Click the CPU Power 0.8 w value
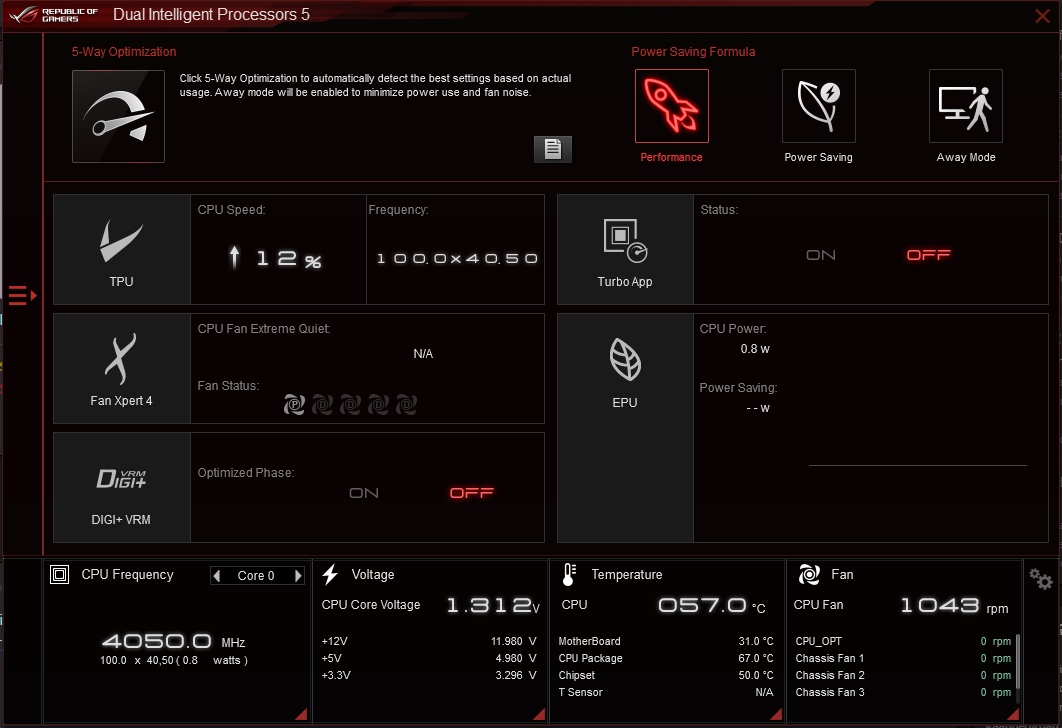Viewport: 1062px width, 728px height. (x=755, y=349)
